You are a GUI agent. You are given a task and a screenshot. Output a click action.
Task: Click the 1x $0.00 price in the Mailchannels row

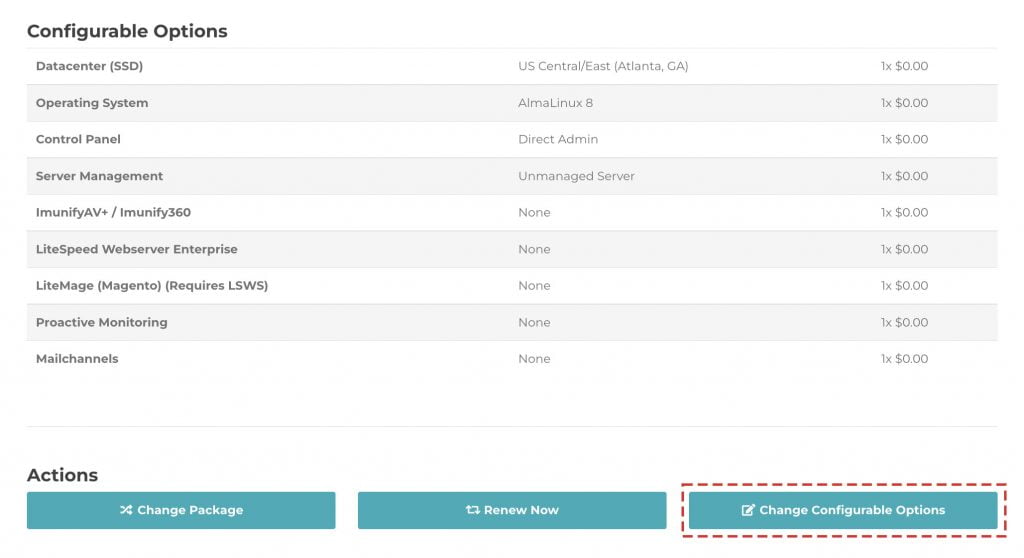(904, 359)
